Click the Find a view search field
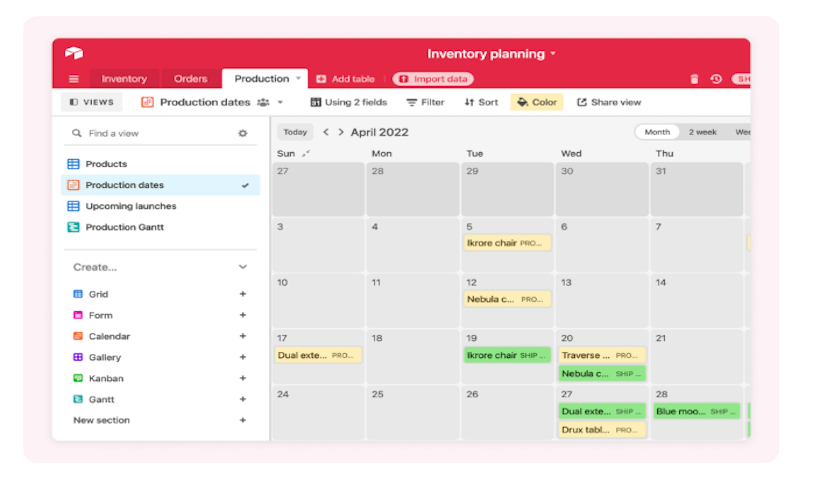 click(150, 133)
